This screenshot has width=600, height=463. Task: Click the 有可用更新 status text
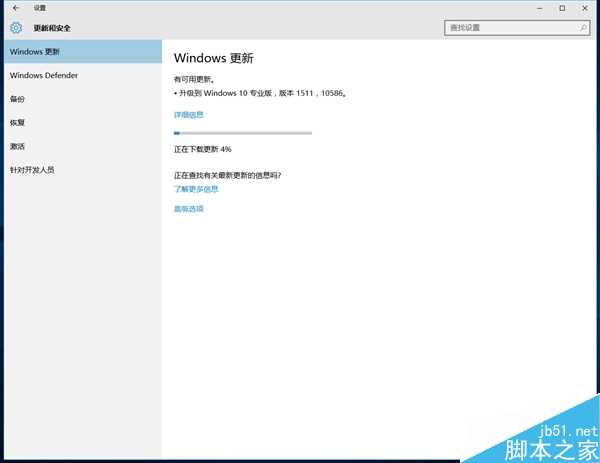click(194, 79)
